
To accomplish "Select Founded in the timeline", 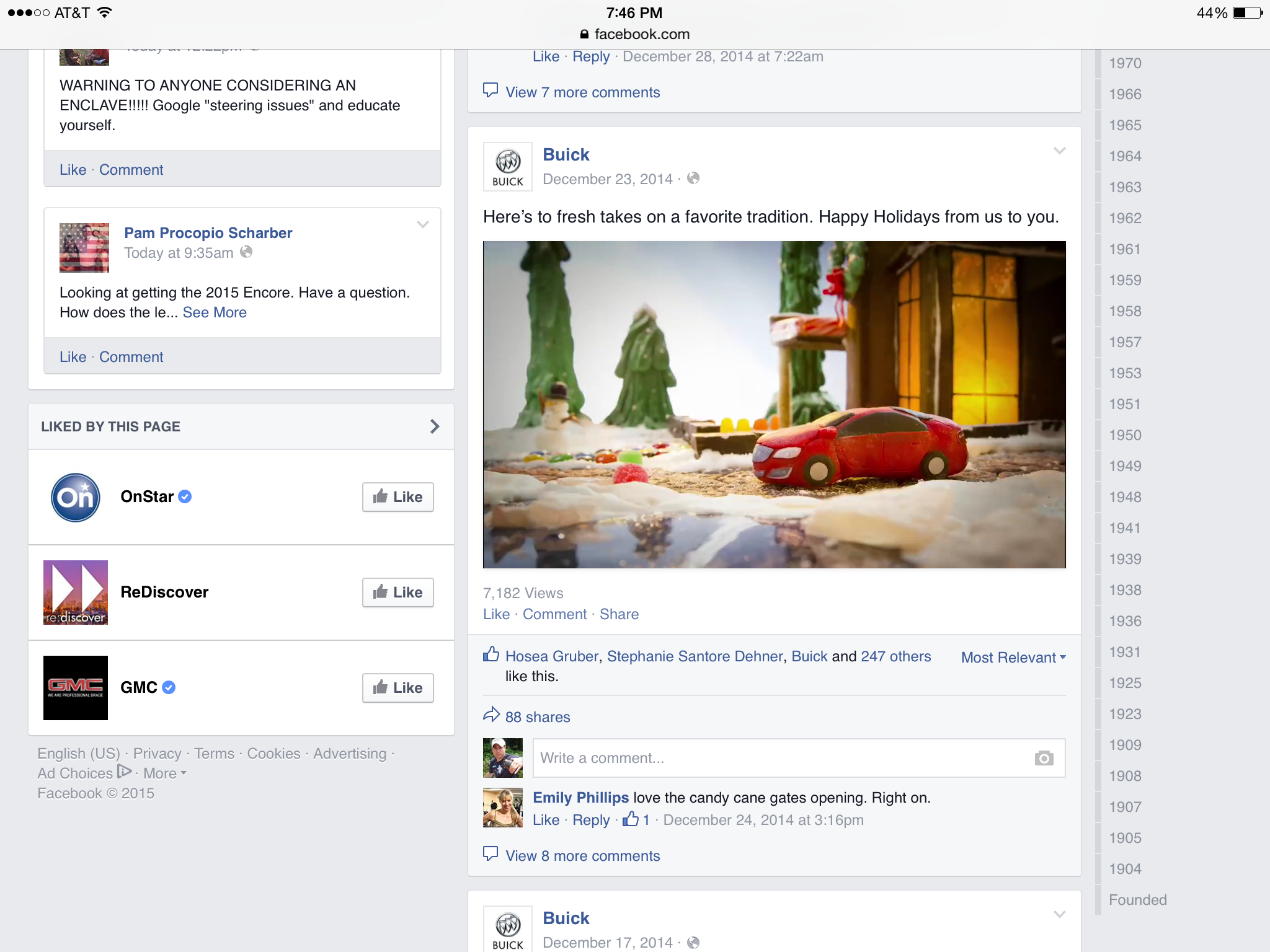I will tap(1137, 900).
